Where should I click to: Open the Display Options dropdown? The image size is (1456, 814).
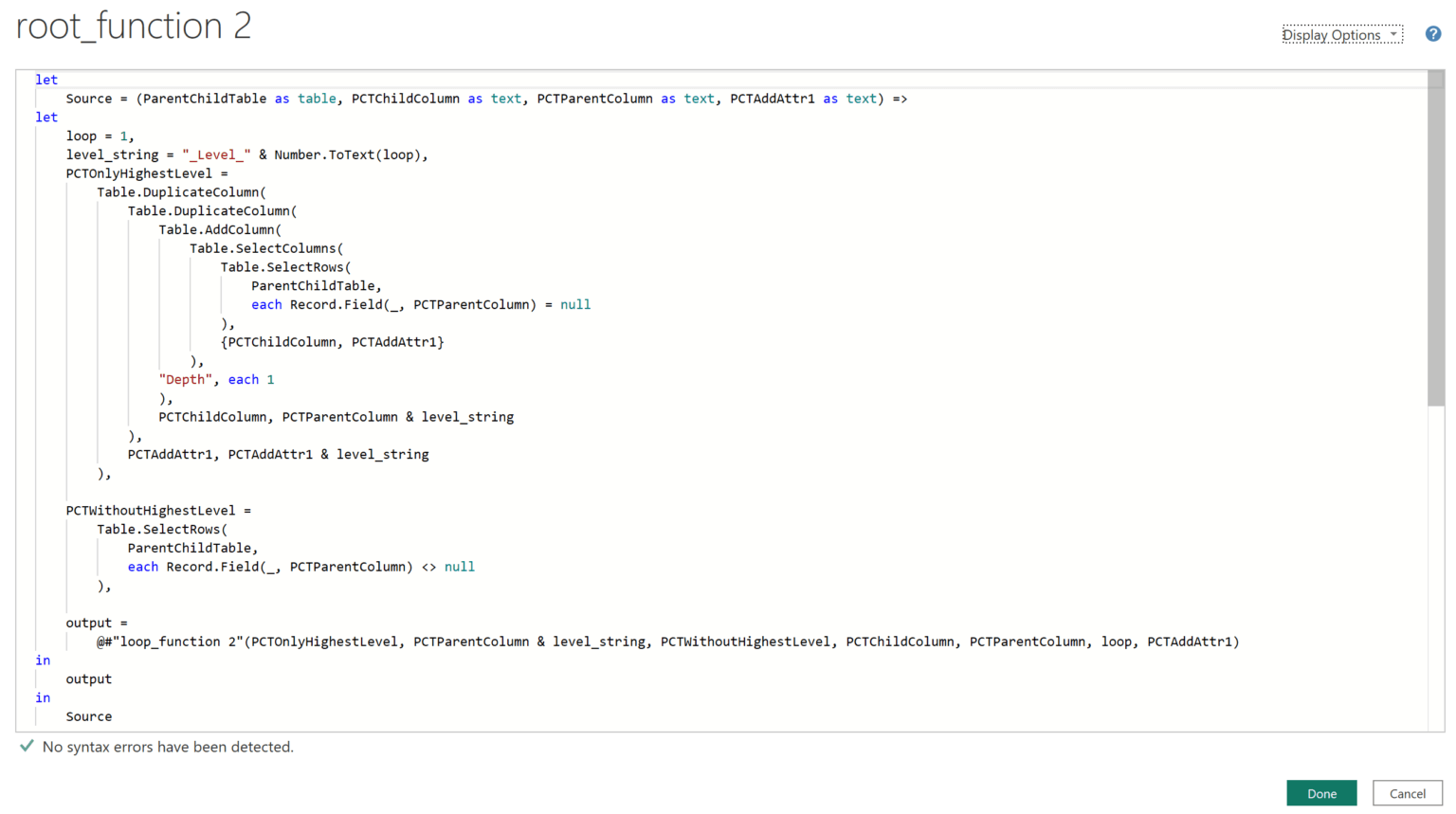(x=1334, y=34)
